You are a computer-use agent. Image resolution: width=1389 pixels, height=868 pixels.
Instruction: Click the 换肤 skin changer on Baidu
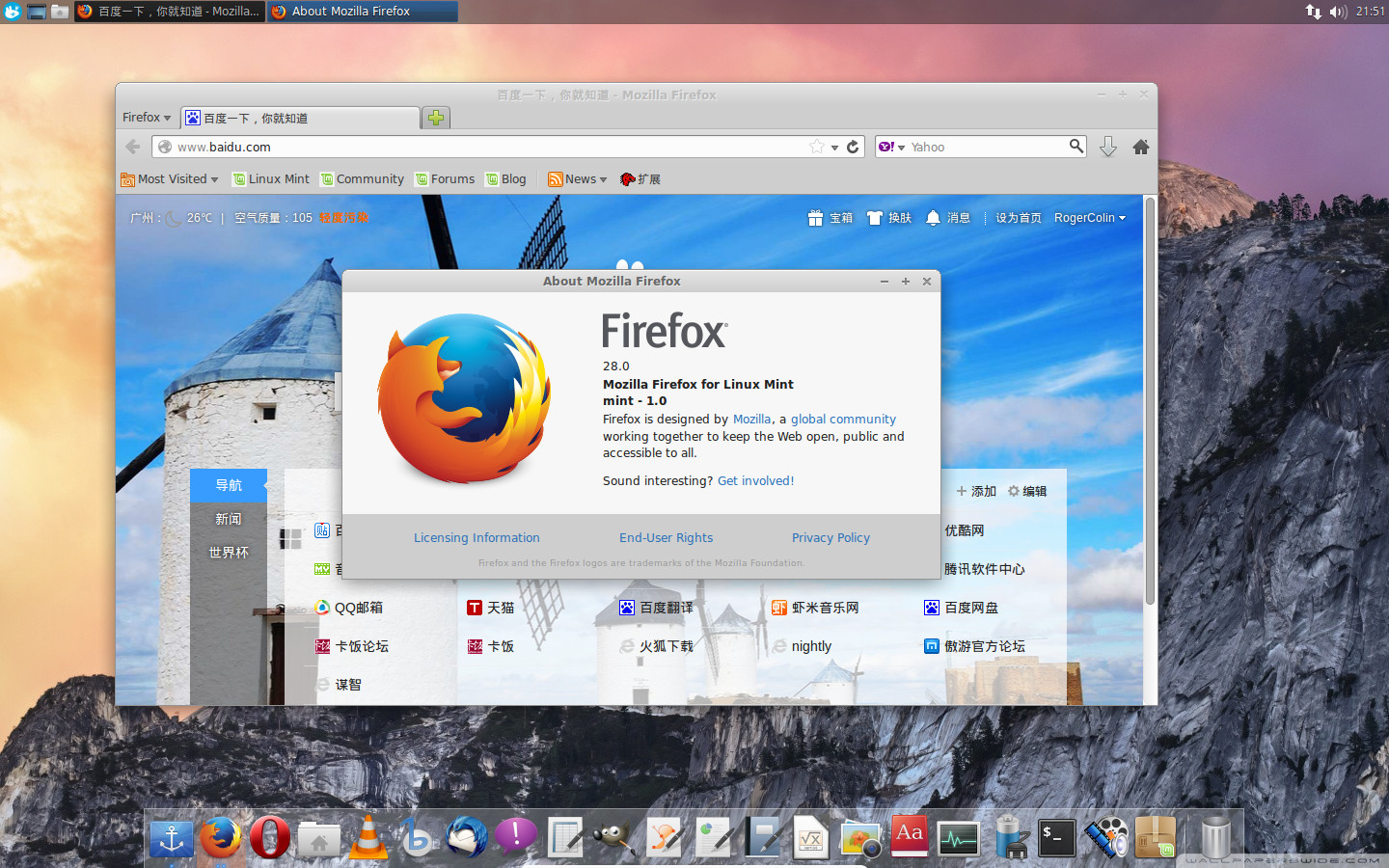tap(889, 218)
